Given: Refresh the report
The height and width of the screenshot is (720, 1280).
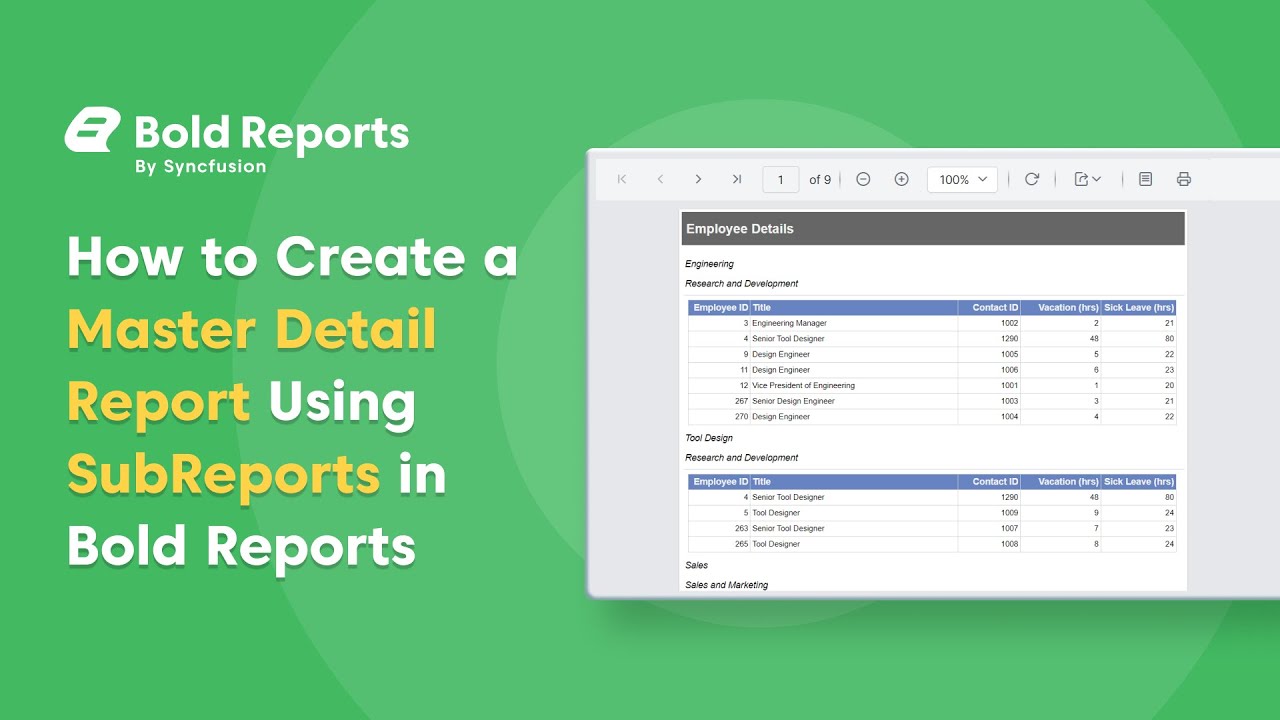Looking at the screenshot, I should click(x=1032, y=179).
